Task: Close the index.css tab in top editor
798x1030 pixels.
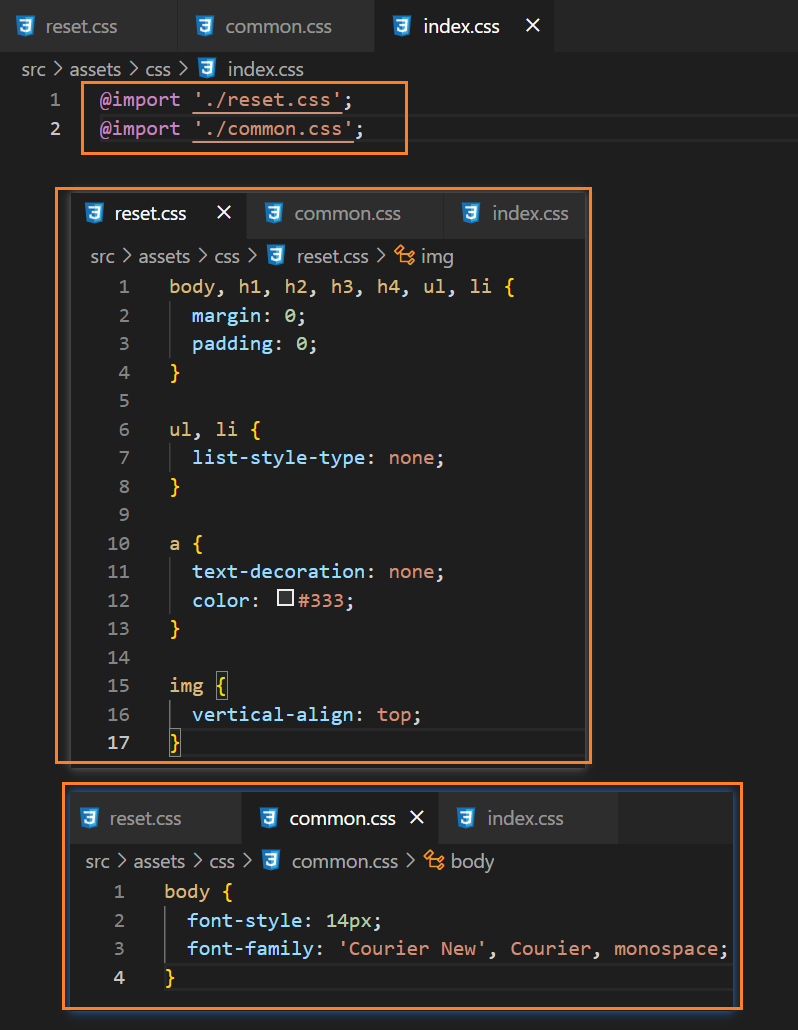Action: [533, 26]
